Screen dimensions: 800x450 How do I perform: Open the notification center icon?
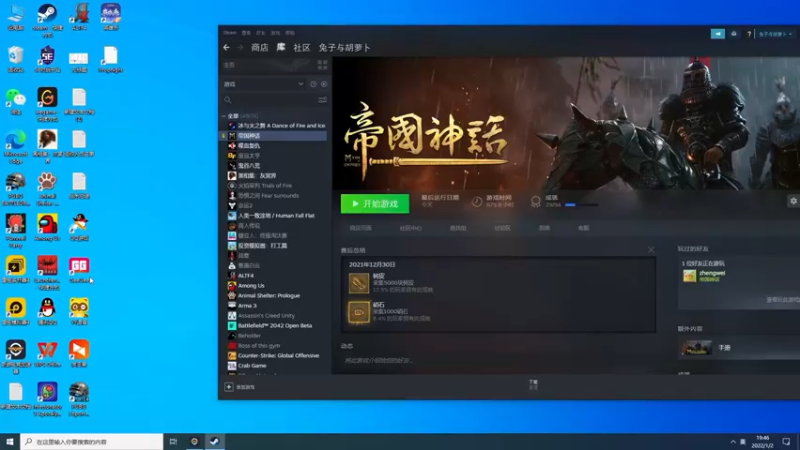pos(786,441)
